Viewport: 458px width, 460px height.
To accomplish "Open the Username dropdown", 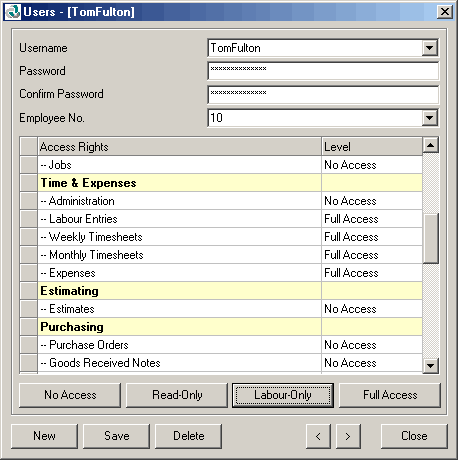I will [x=430, y=48].
